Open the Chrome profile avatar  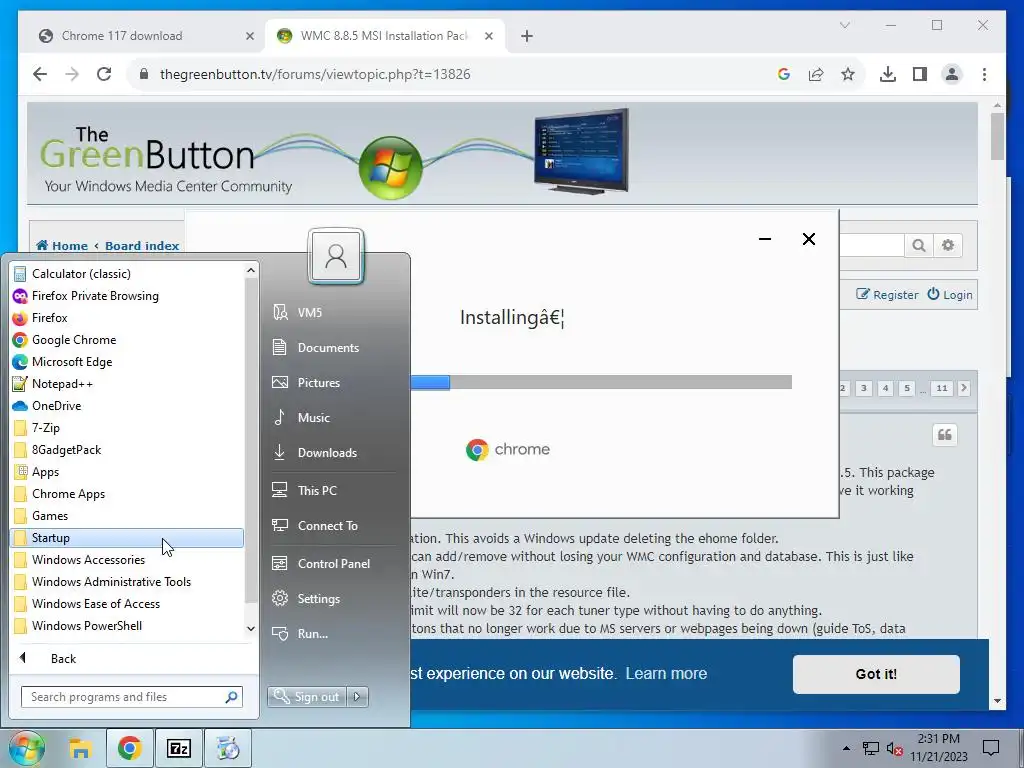pyautogui.click(x=952, y=74)
